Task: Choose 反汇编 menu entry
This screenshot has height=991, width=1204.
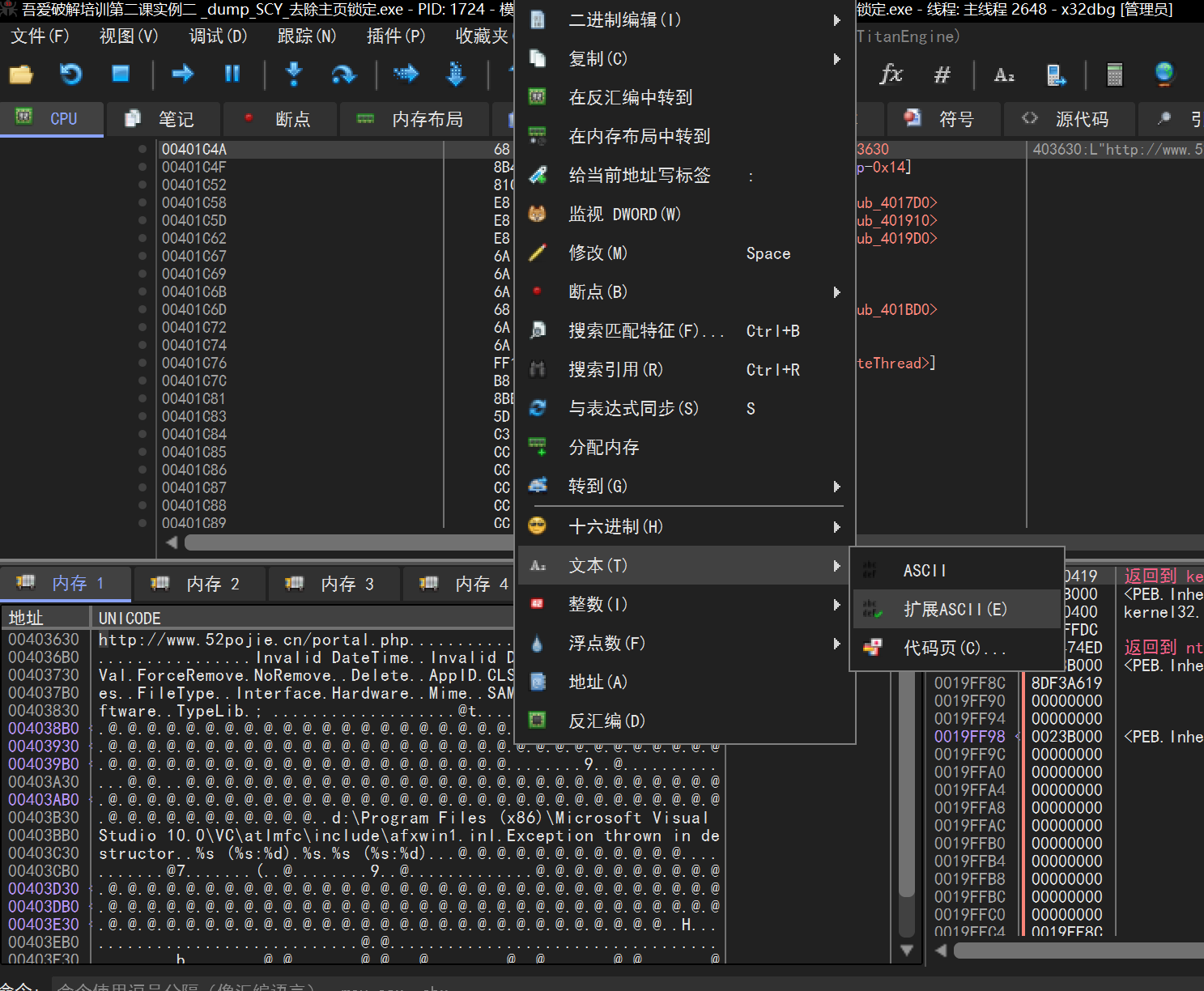Action: coord(685,721)
